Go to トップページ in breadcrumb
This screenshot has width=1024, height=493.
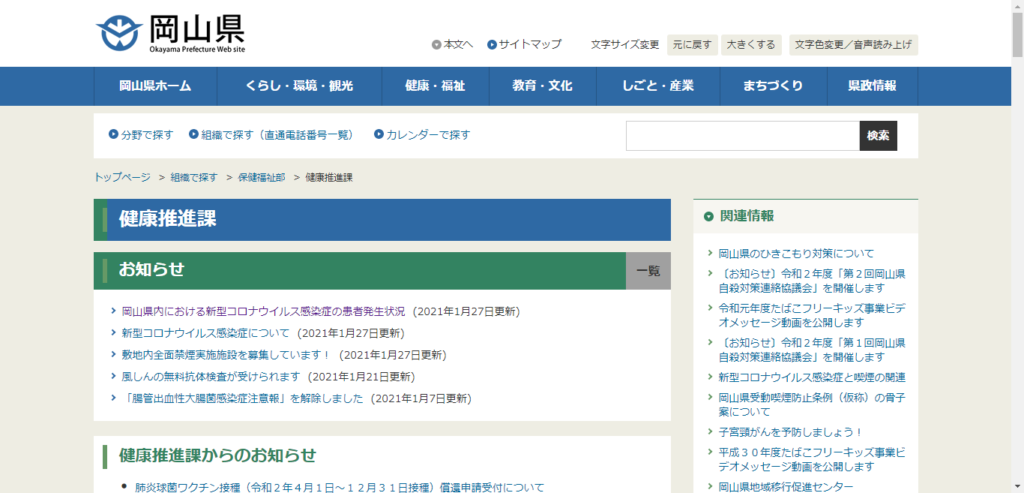(122, 177)
